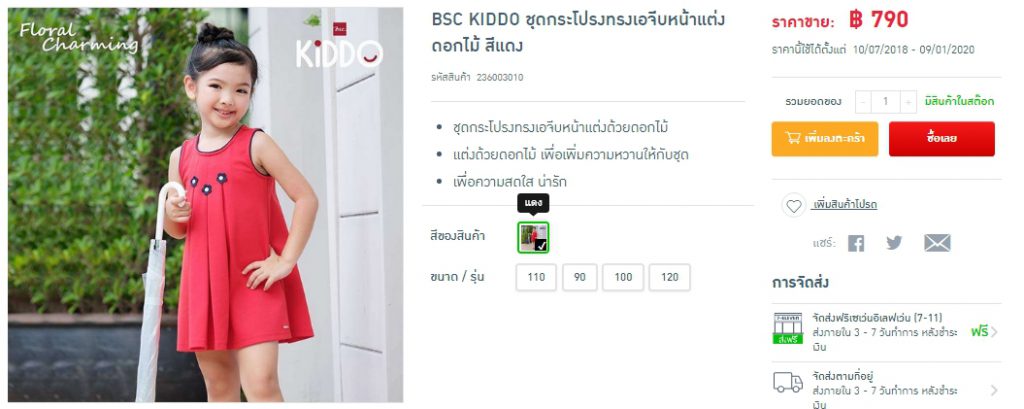Decrease quantity with minus button

pyautogui.click(x=863, y=102)
